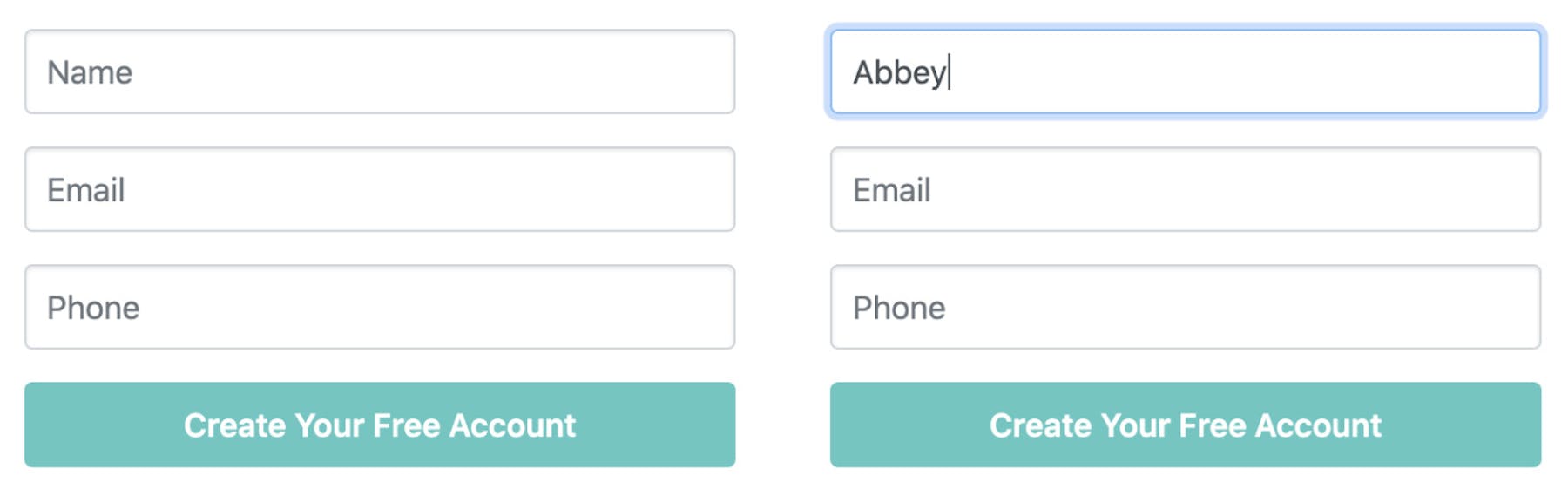Image resolution: width=1568 pixels, height=503 pixels.
Task: Click the Phone placeholder in the first form
Action: [93, 308]
